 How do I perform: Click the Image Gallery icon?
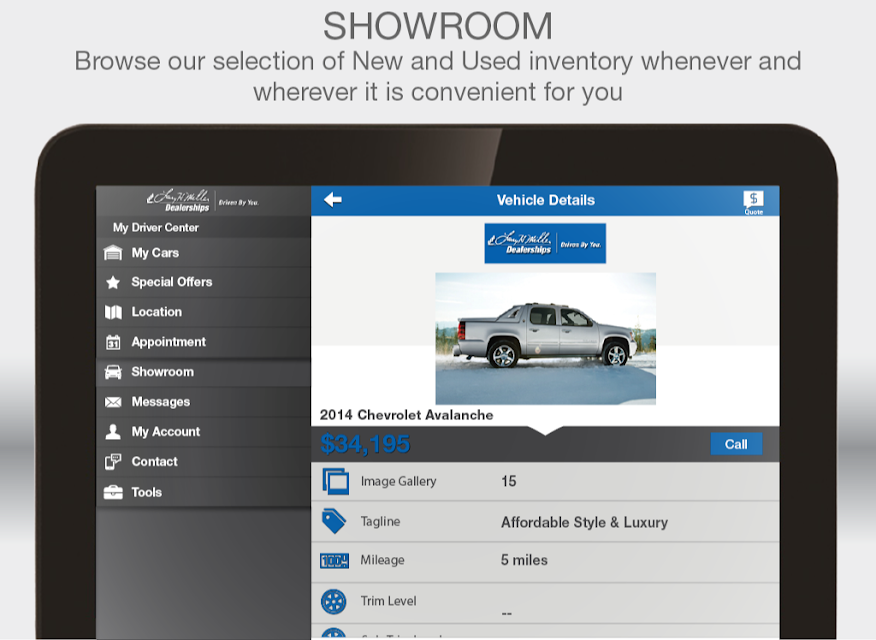tap(335, 481)
